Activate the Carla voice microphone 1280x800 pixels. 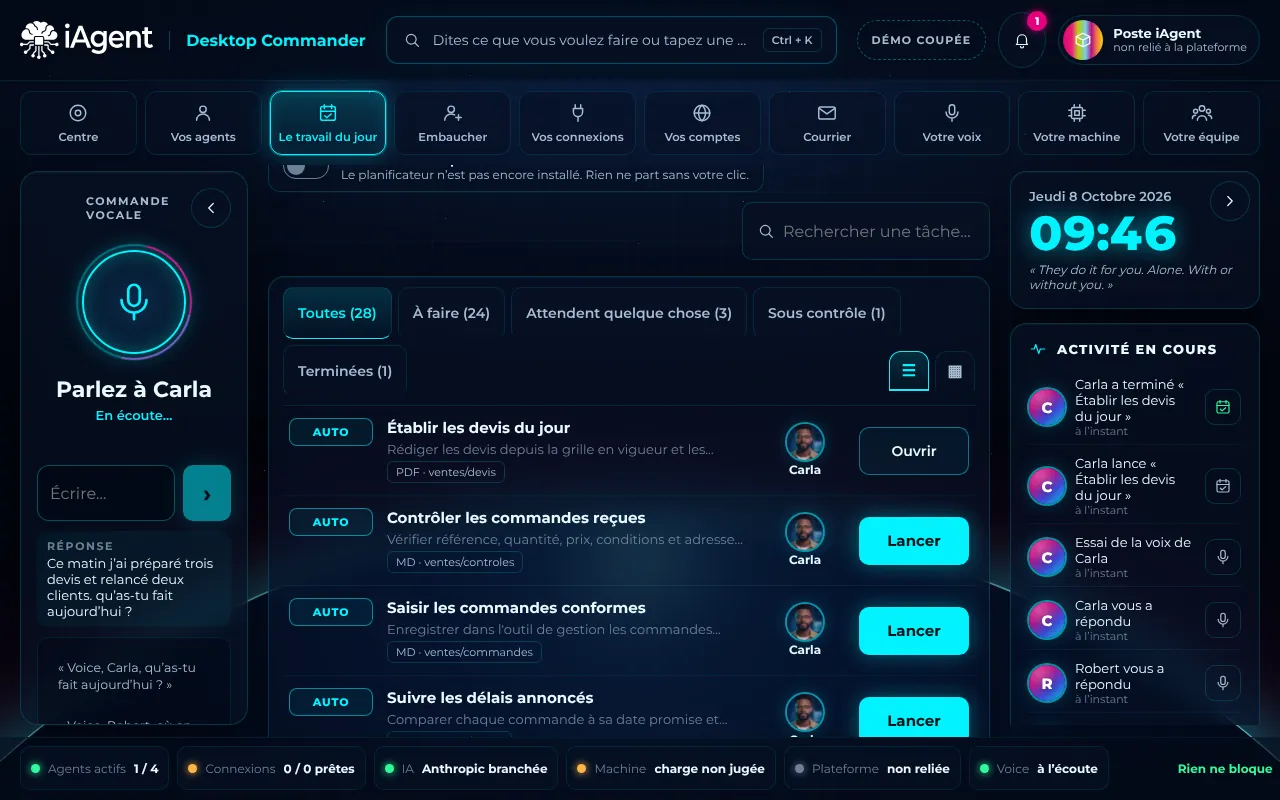[x=134, y=301]
